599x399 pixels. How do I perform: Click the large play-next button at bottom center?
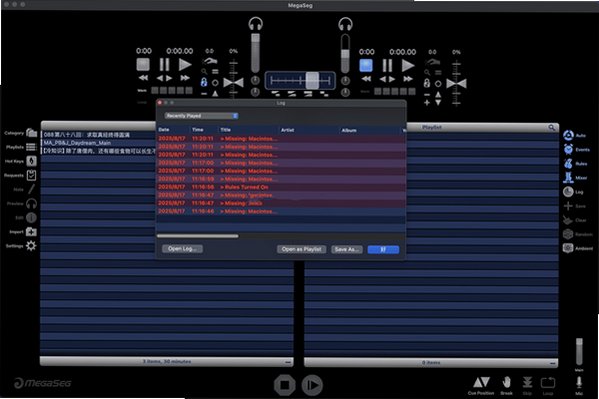point(312,385)
